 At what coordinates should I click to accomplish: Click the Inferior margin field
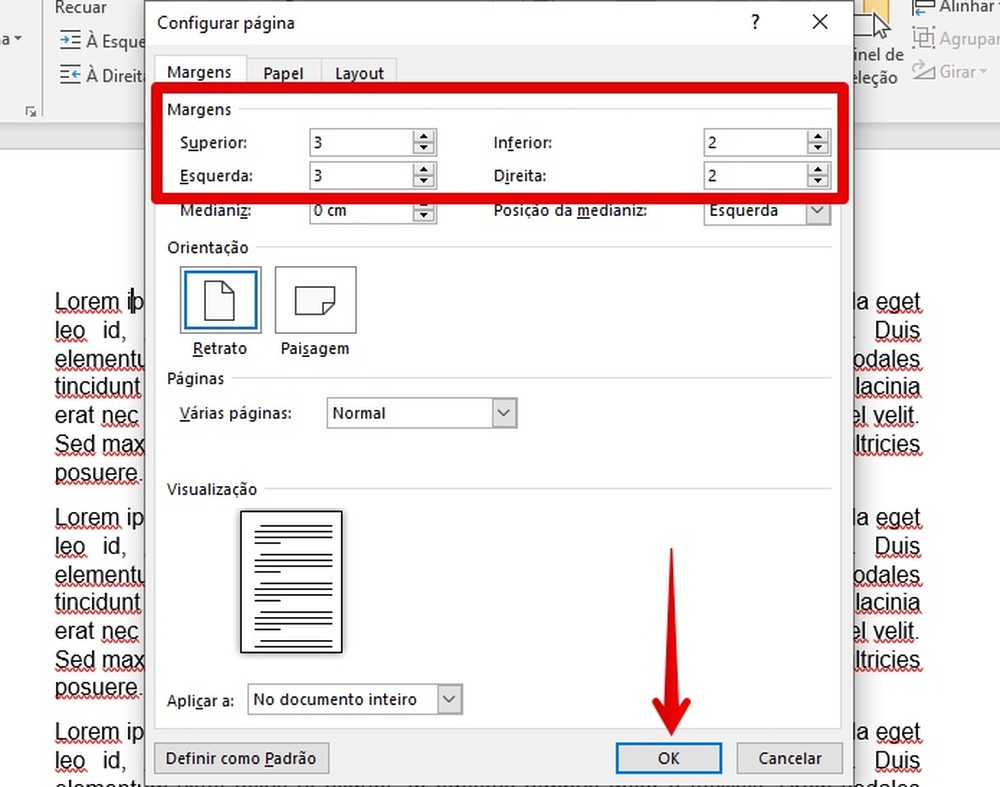755,142
